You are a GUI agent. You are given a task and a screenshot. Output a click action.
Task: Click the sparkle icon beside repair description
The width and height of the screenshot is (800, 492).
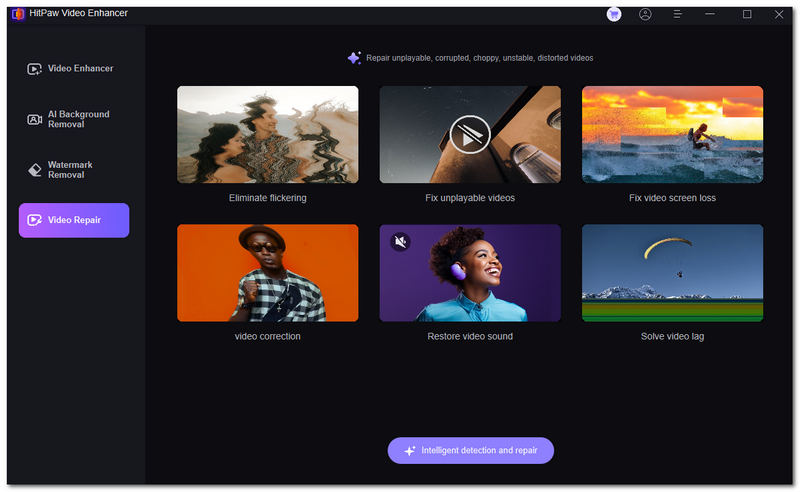click(x=353, y=58)
